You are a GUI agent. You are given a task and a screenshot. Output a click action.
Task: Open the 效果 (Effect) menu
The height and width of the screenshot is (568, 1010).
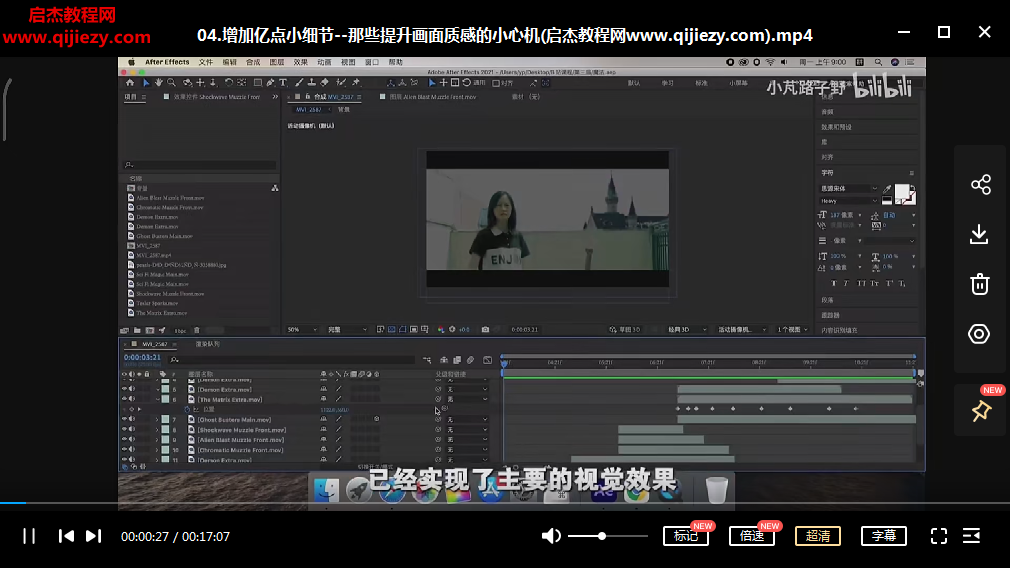(301, 62)
